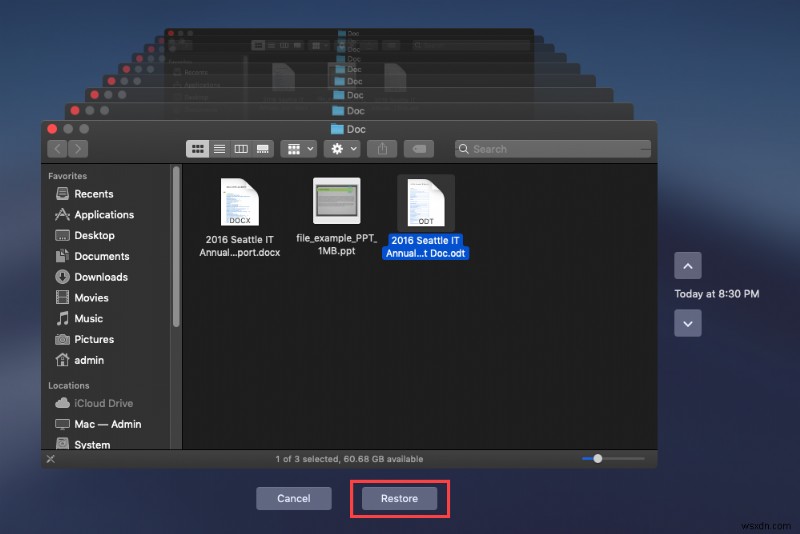Image resolution: width=800 pixels, height=534 pixels.
Task: Click the Applications A-shaped icon
Action: click(x=62, y=214)
